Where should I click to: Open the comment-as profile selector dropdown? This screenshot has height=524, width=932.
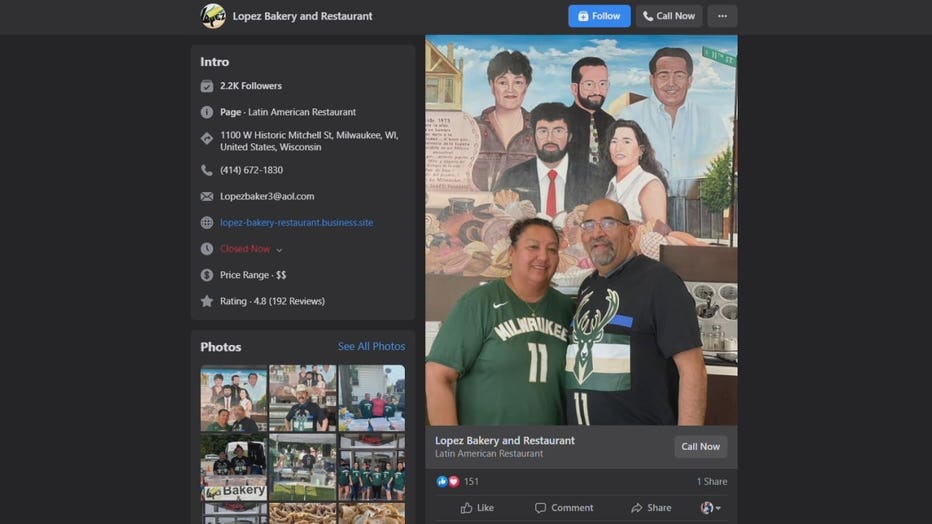[710, 507]
